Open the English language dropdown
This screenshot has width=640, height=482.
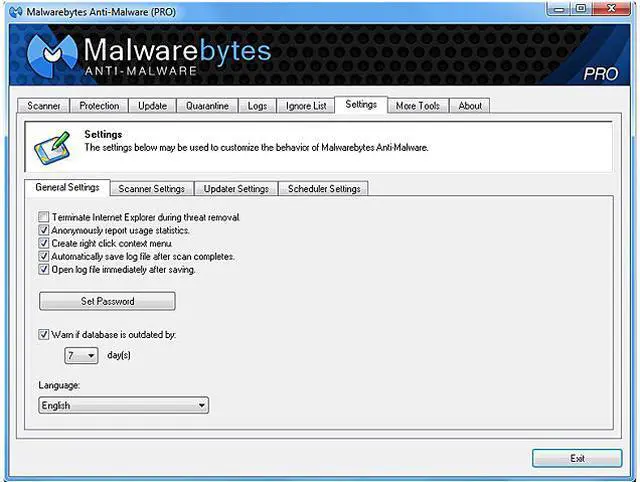point(123,405)
